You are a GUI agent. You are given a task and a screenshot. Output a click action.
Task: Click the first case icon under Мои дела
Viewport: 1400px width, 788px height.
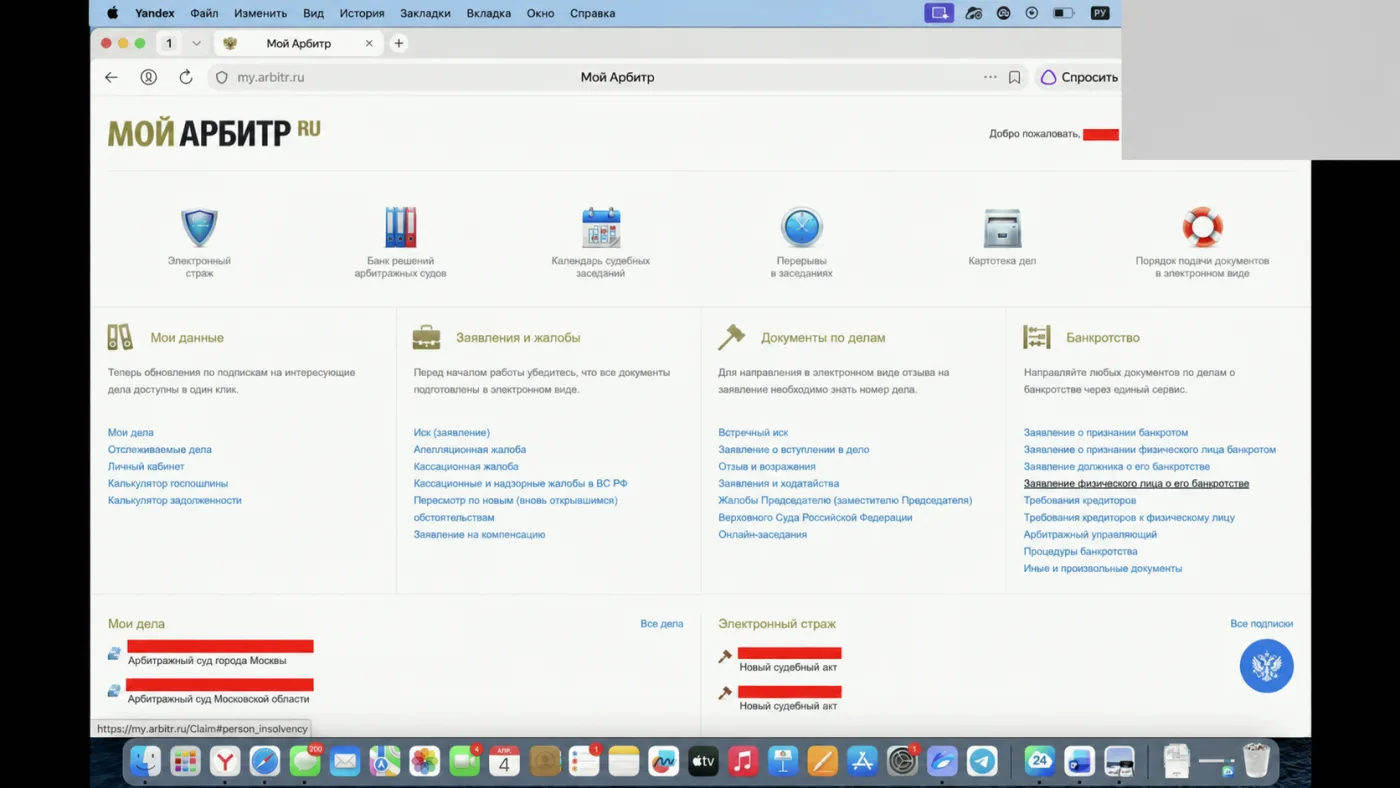(115, 654)
